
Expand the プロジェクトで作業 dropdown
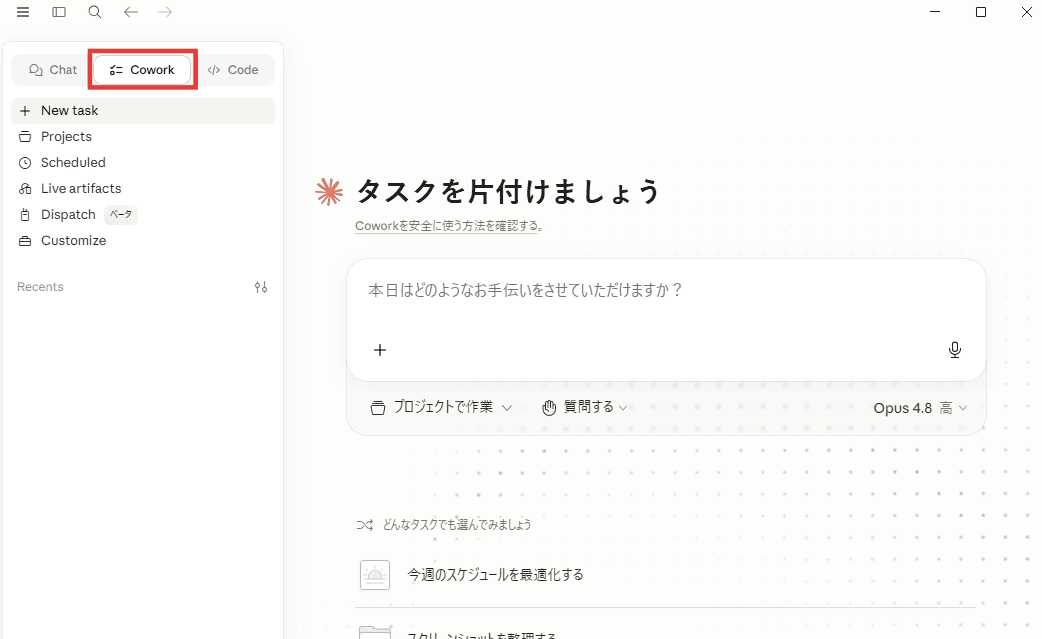click(x=441, y=407)
